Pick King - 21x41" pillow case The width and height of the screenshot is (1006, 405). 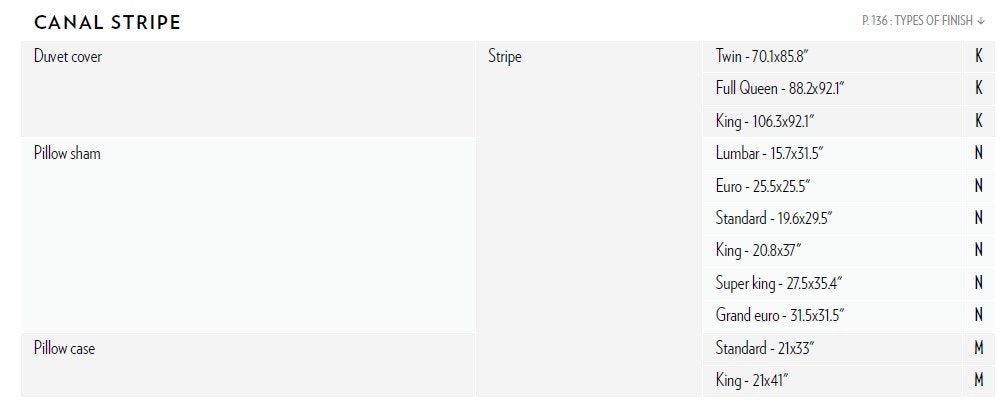(x=752, y=381)
